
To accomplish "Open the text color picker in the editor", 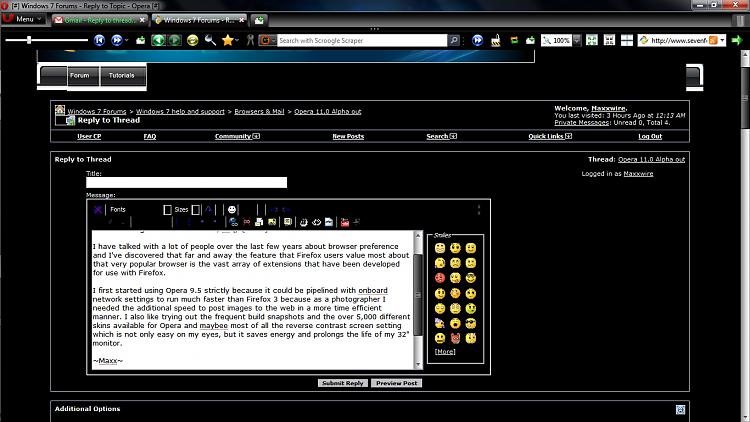I will [209, 210].
